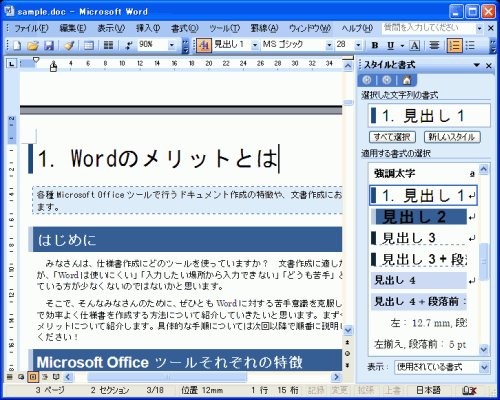This screenshot has height=400, width=500.
Task: Expand the task pane title menu arrow
Action: pyautogui.click(x=477, y=65)
